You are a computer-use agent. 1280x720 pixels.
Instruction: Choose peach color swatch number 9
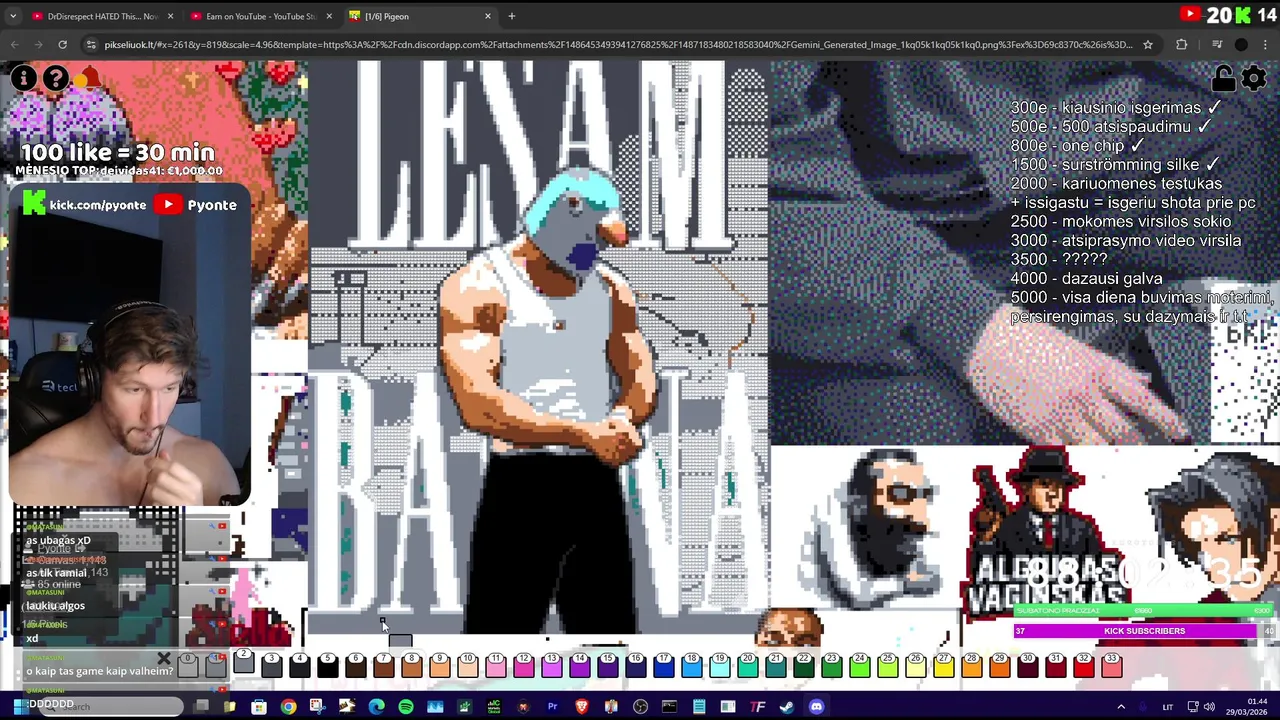pyautogui.click(x=439, y=665)
